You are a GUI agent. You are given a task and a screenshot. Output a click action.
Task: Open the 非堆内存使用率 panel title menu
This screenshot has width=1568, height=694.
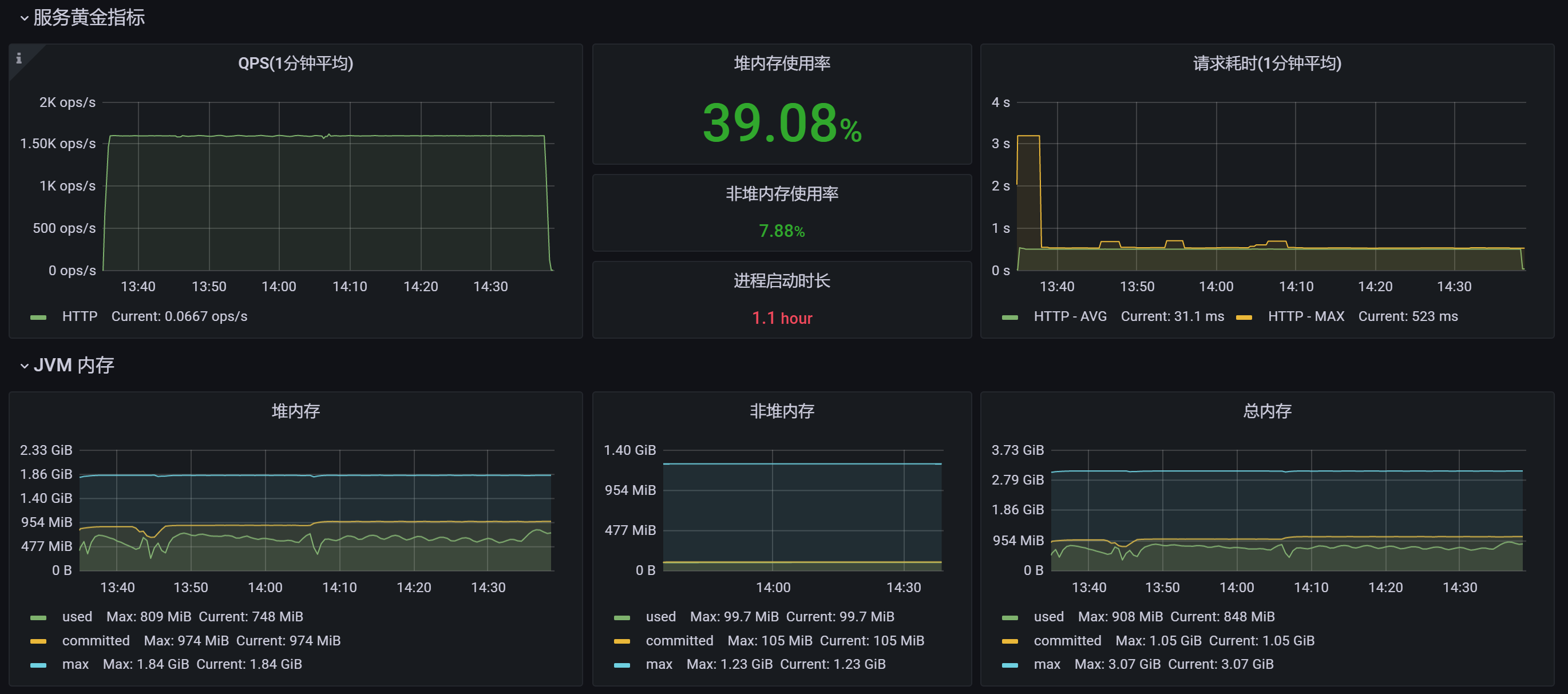tap(782, 193)
